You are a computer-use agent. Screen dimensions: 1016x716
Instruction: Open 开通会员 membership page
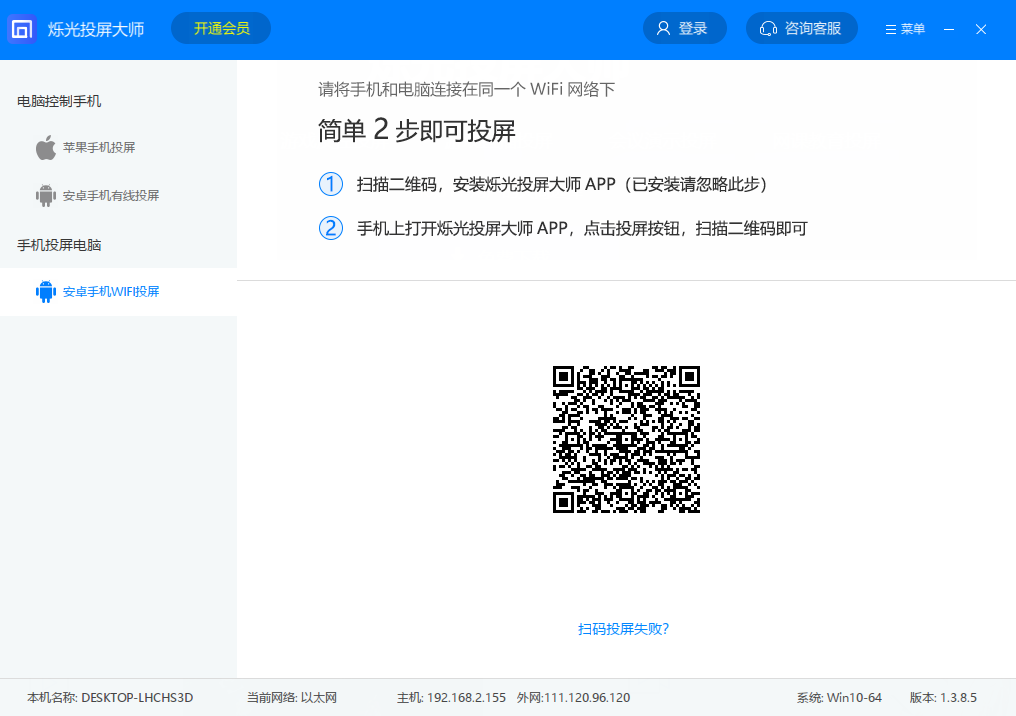(221, 28)
